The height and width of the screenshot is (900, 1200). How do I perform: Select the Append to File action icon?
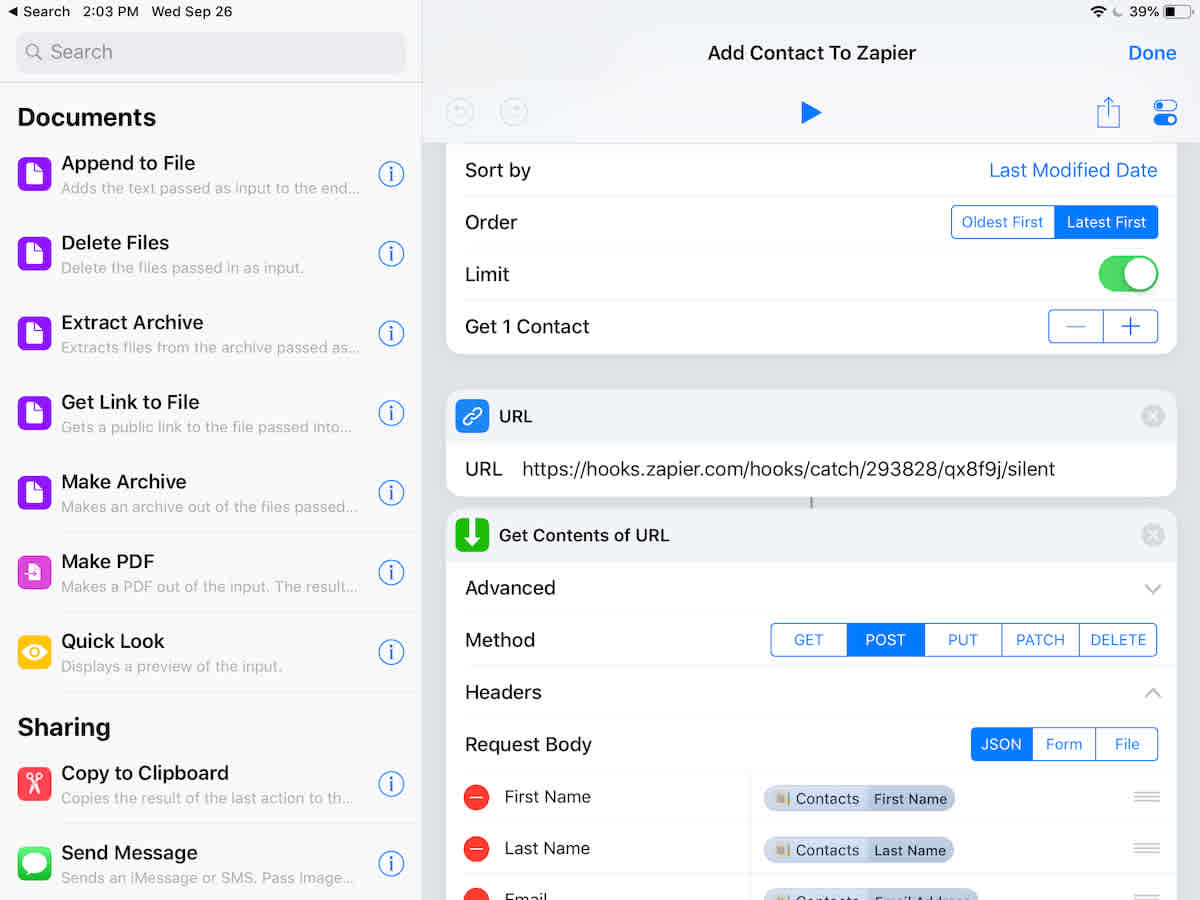click(33, 173)
